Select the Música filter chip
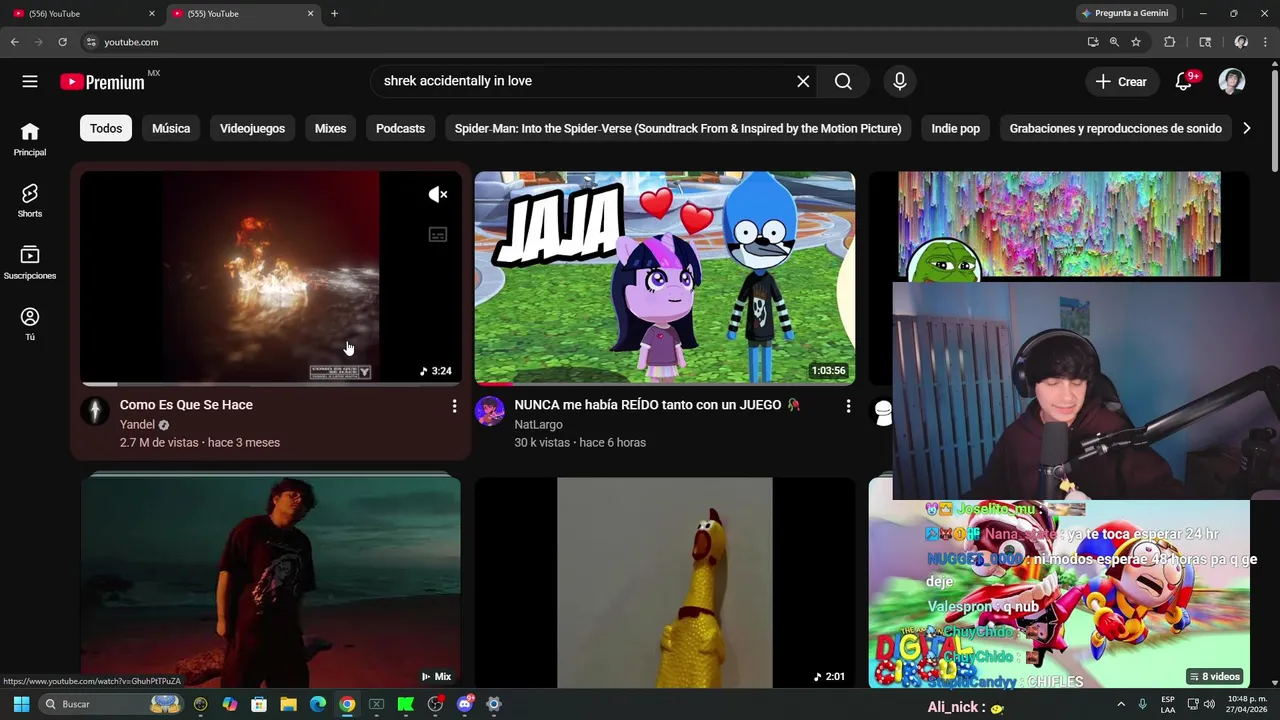1280x720 pixels. pos(171,128)
